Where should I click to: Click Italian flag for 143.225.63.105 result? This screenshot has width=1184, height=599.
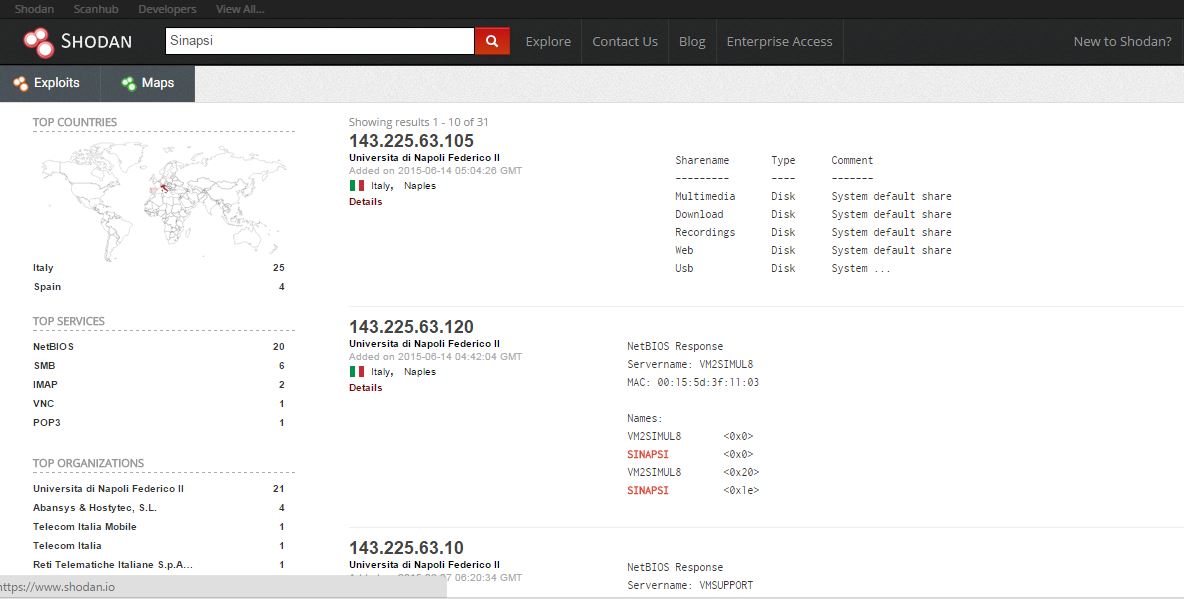point(357,186)
